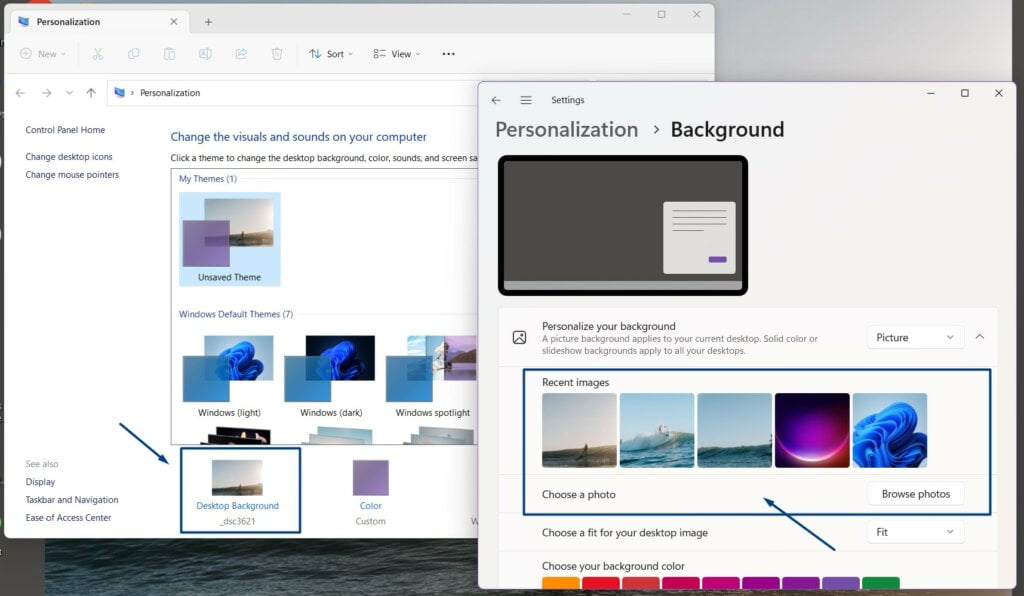Expand the Sort dropdown in File Explorer

tap(331, 54)
